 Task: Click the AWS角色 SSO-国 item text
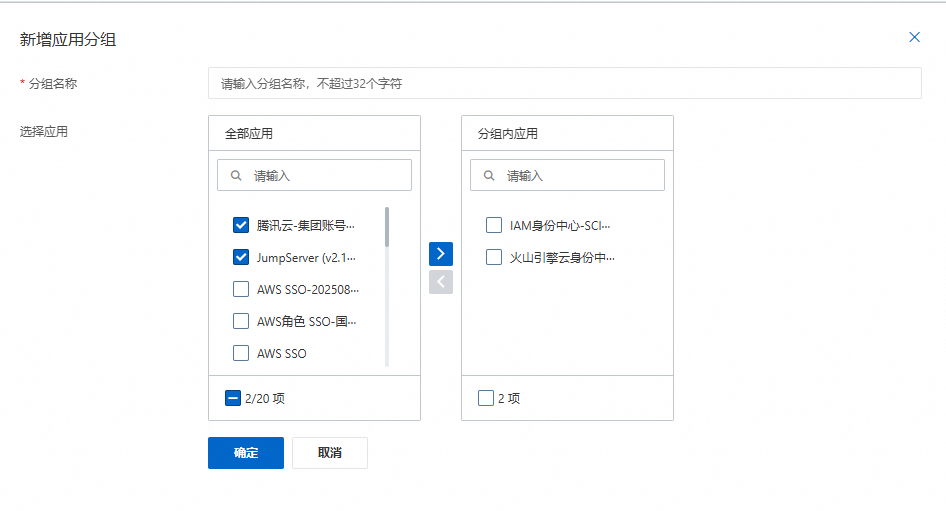[x=306, y=322]
